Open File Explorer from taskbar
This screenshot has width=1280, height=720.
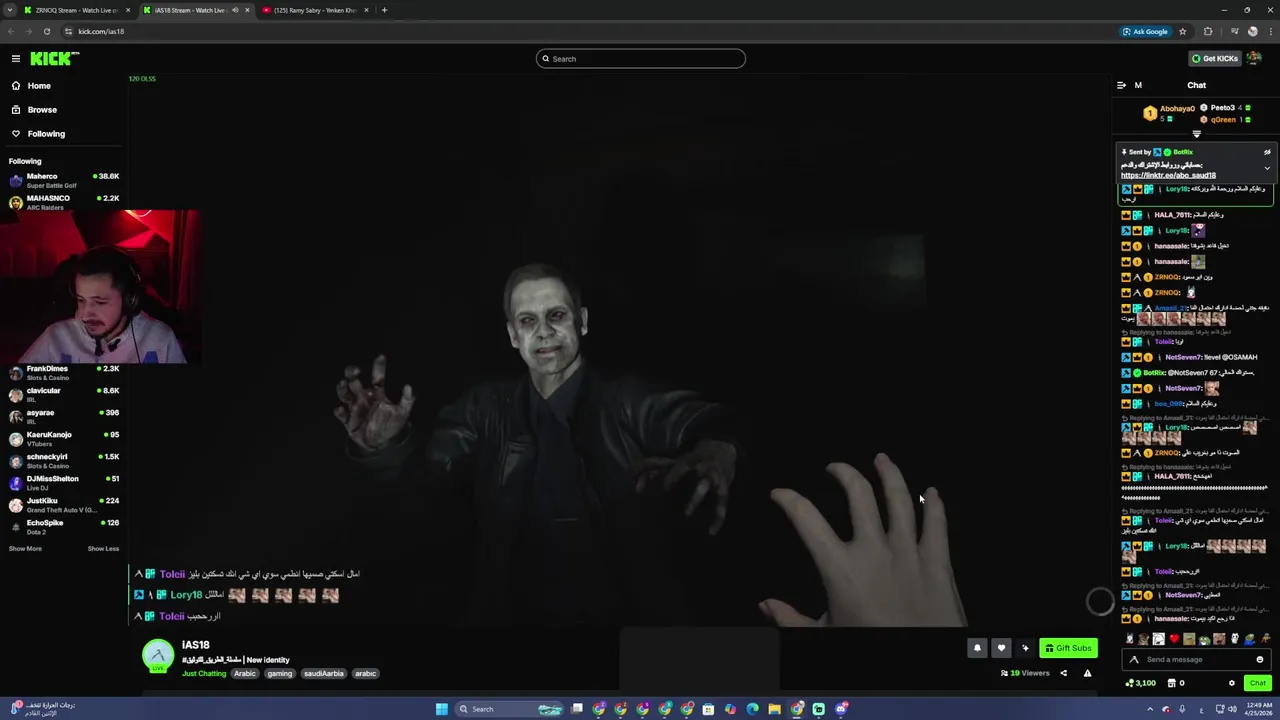coord(774,709)
